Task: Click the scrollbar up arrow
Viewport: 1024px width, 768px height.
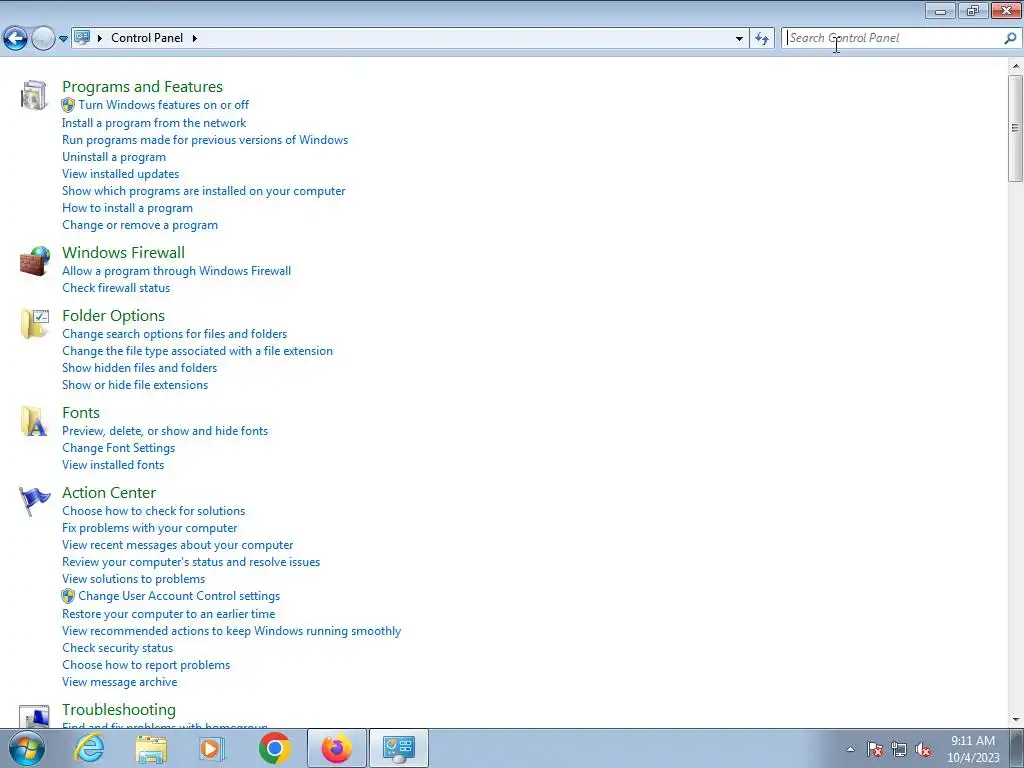Action: pos(1015,66)
